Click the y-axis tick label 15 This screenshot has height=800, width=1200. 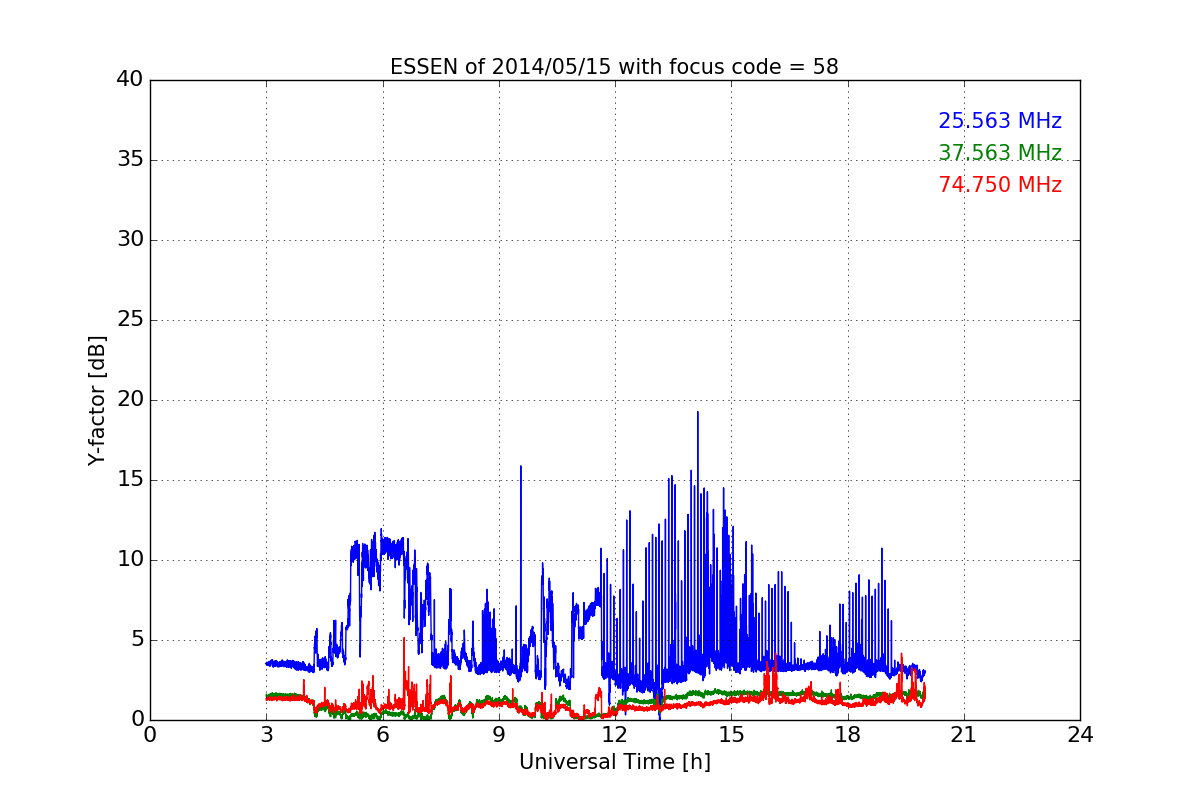(130, 480)
